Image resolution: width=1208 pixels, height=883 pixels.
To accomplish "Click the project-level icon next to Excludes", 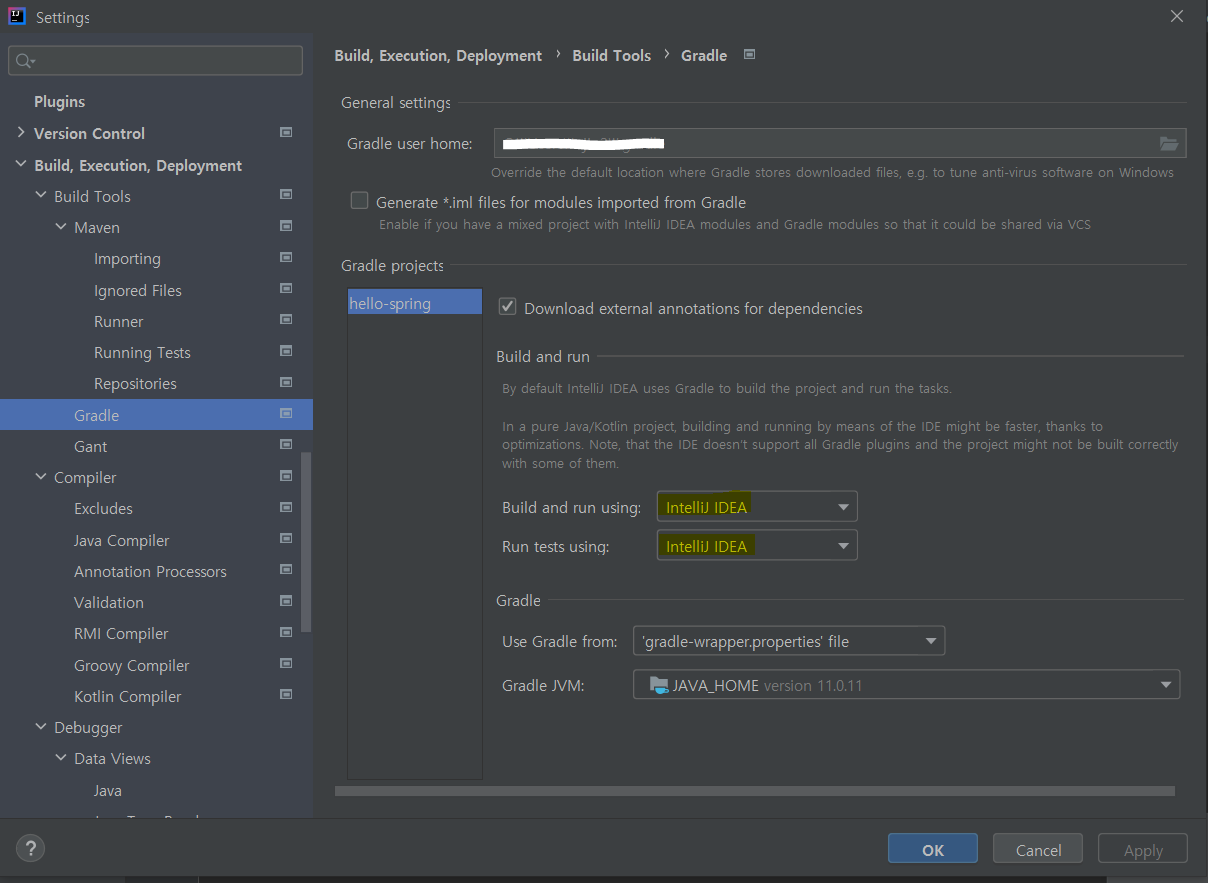I will pyautogui.click(x=286, y=507).
